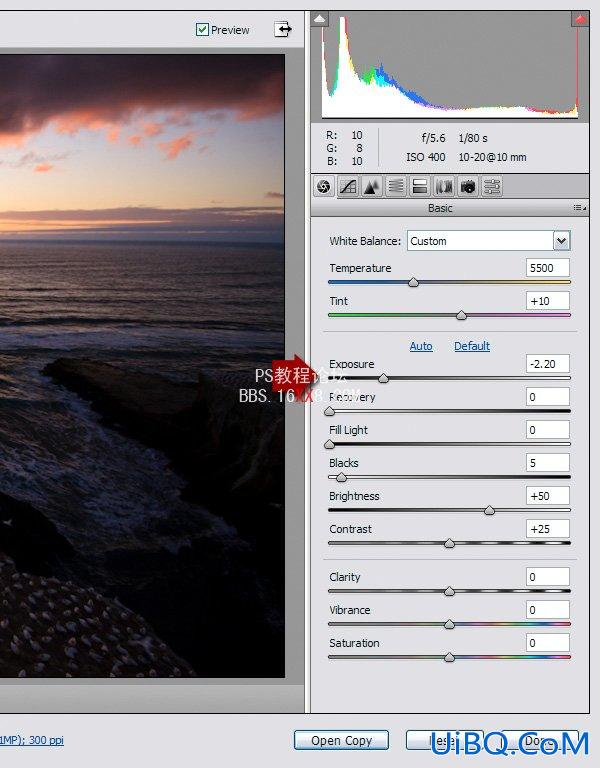Image resolution: width=600 pixels, height=768 pixels.
Task: Toggle highlight clipping warning in histogram
Action: (x=580, y=19)
